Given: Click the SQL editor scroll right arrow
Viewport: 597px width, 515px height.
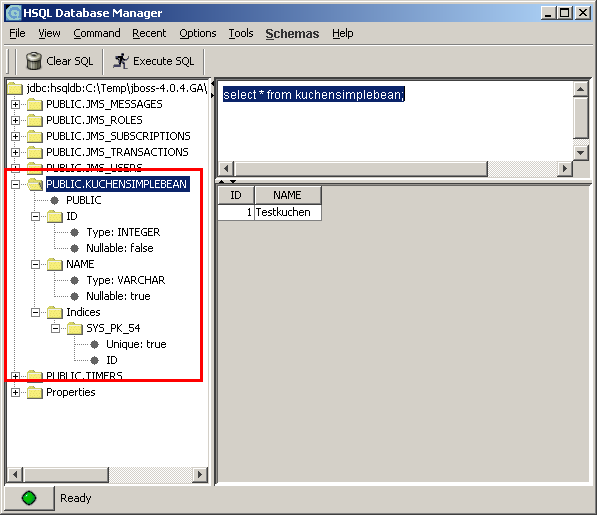Looking at the screenshot, I should point(565,168).
